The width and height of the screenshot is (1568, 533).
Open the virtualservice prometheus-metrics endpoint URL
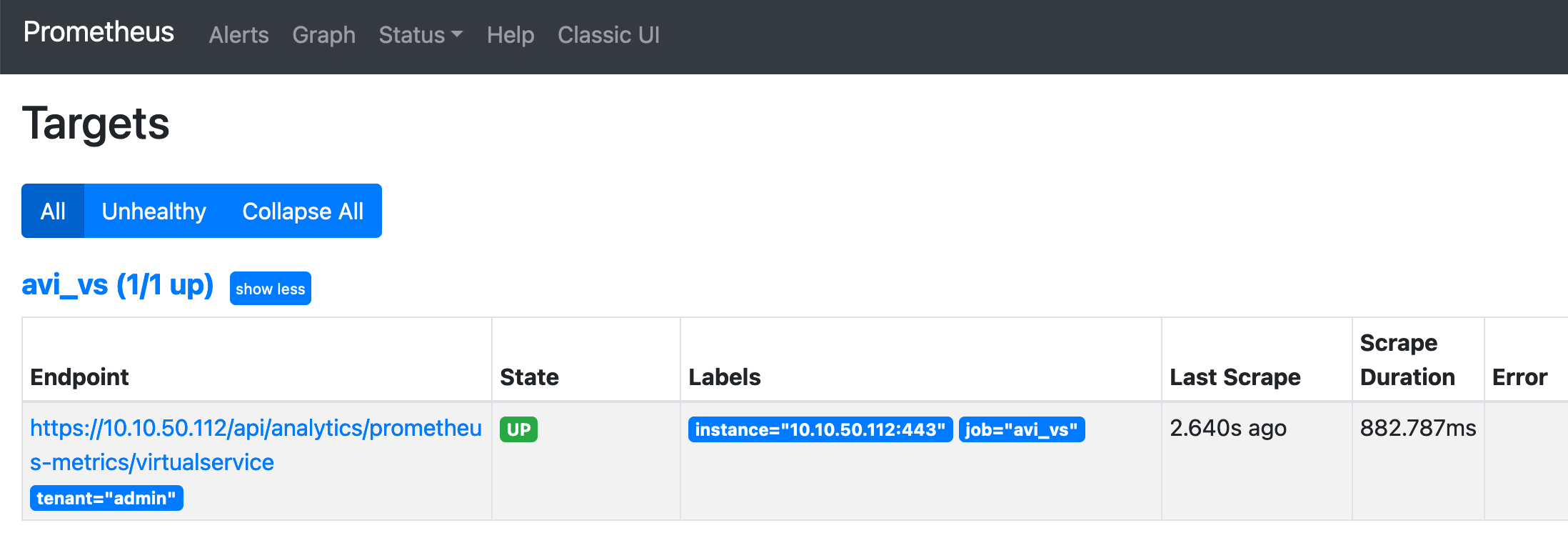(256, 445)
